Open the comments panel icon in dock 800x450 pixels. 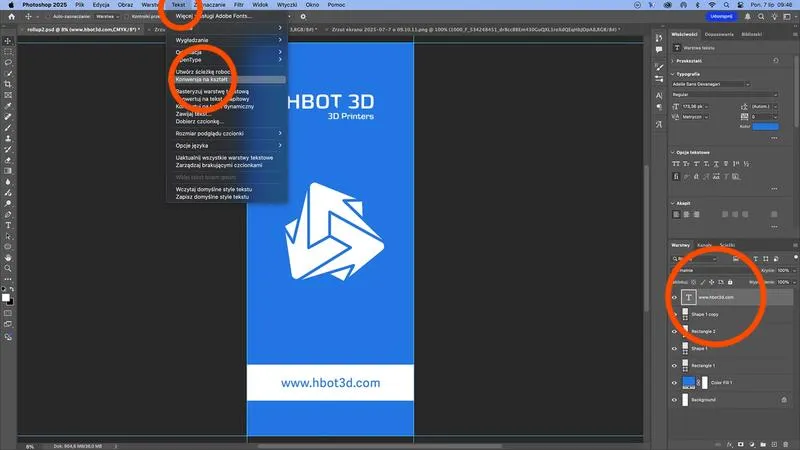pos(659,49)
